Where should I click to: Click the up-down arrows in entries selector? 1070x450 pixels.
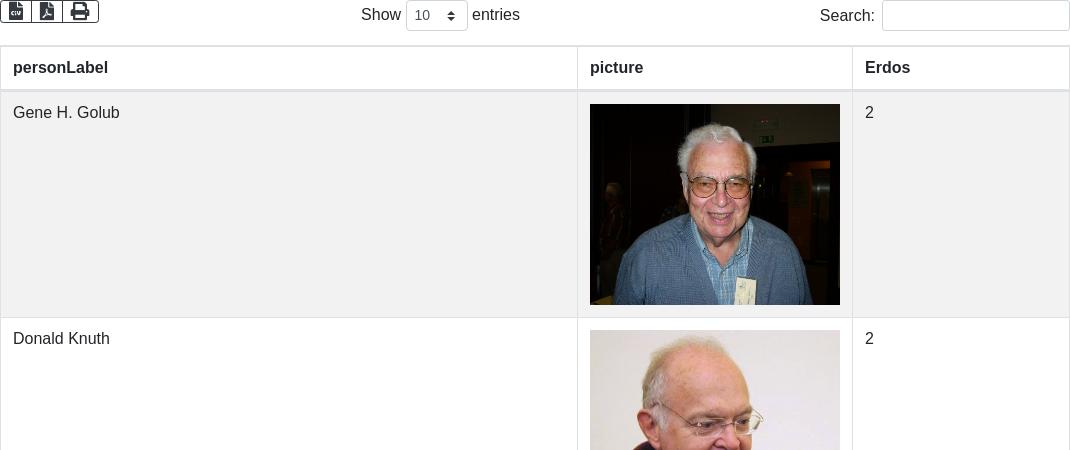click(451, 16)
